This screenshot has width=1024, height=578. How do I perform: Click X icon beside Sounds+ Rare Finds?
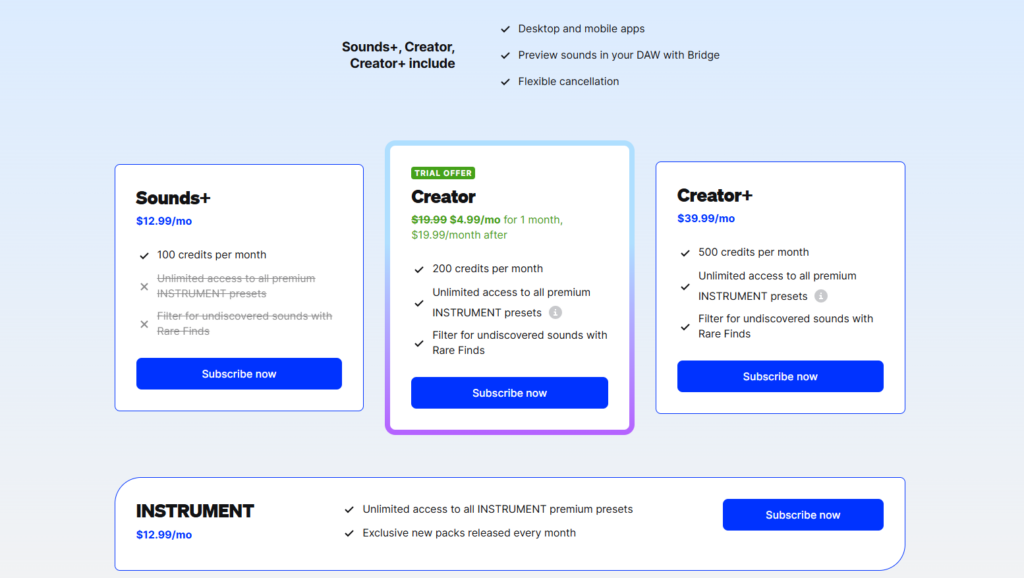(x=144, y=324)
